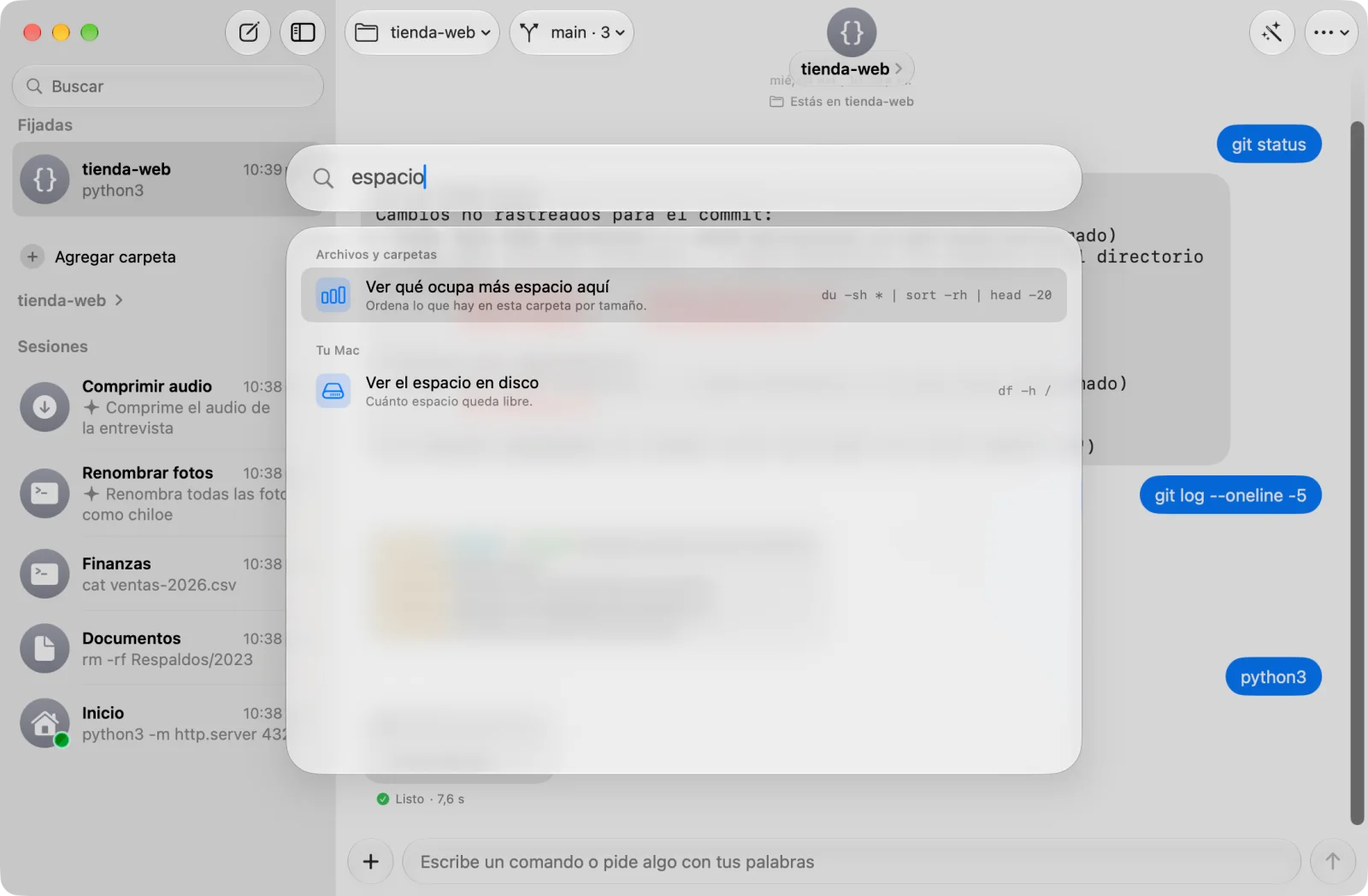Open the Finanzas session
1368x896 pixels.
150,574
